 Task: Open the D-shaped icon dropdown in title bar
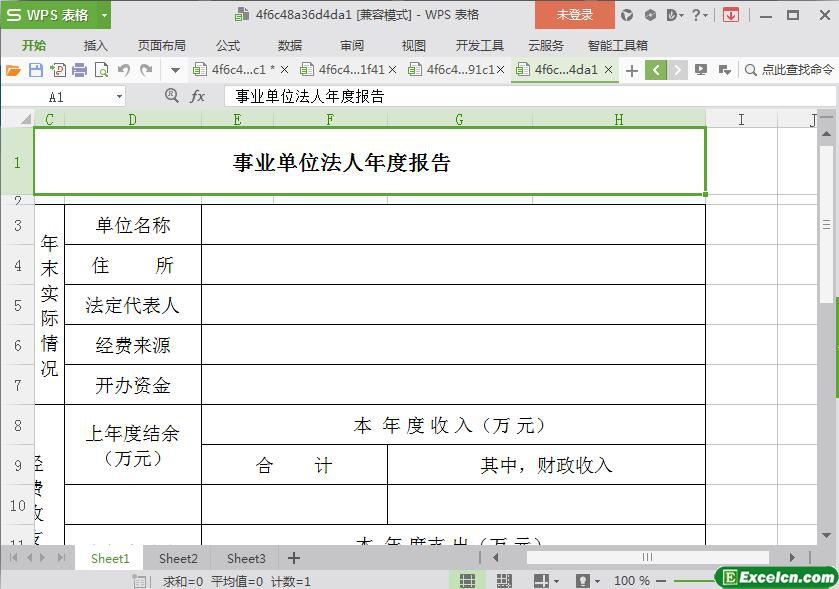click(x=675, y=15)
